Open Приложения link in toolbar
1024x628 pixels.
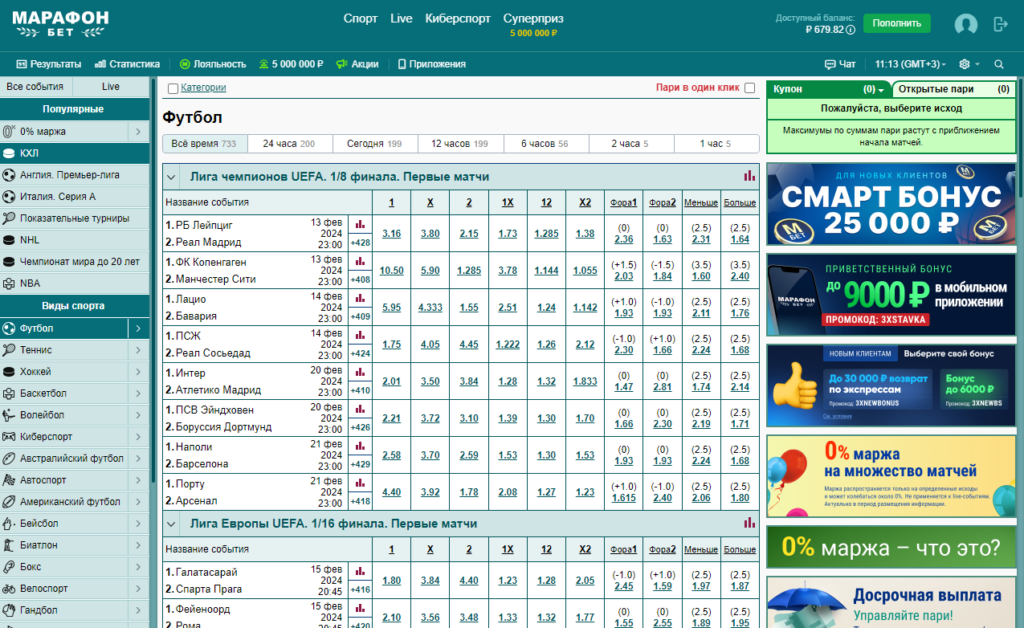(432, 64)
